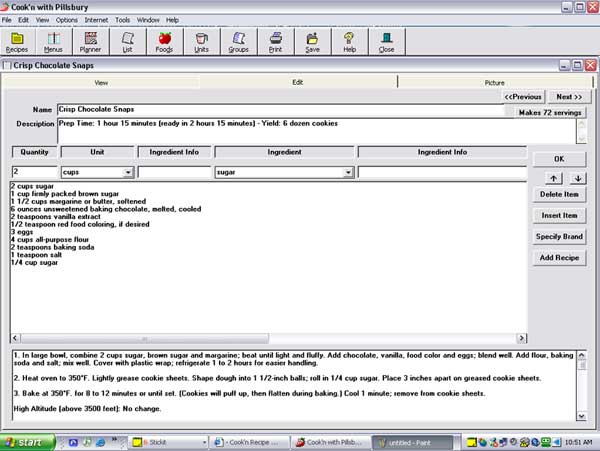Click the Quantity input field
The height and width of the screenshot is (451, 600).
coord(34,172)
